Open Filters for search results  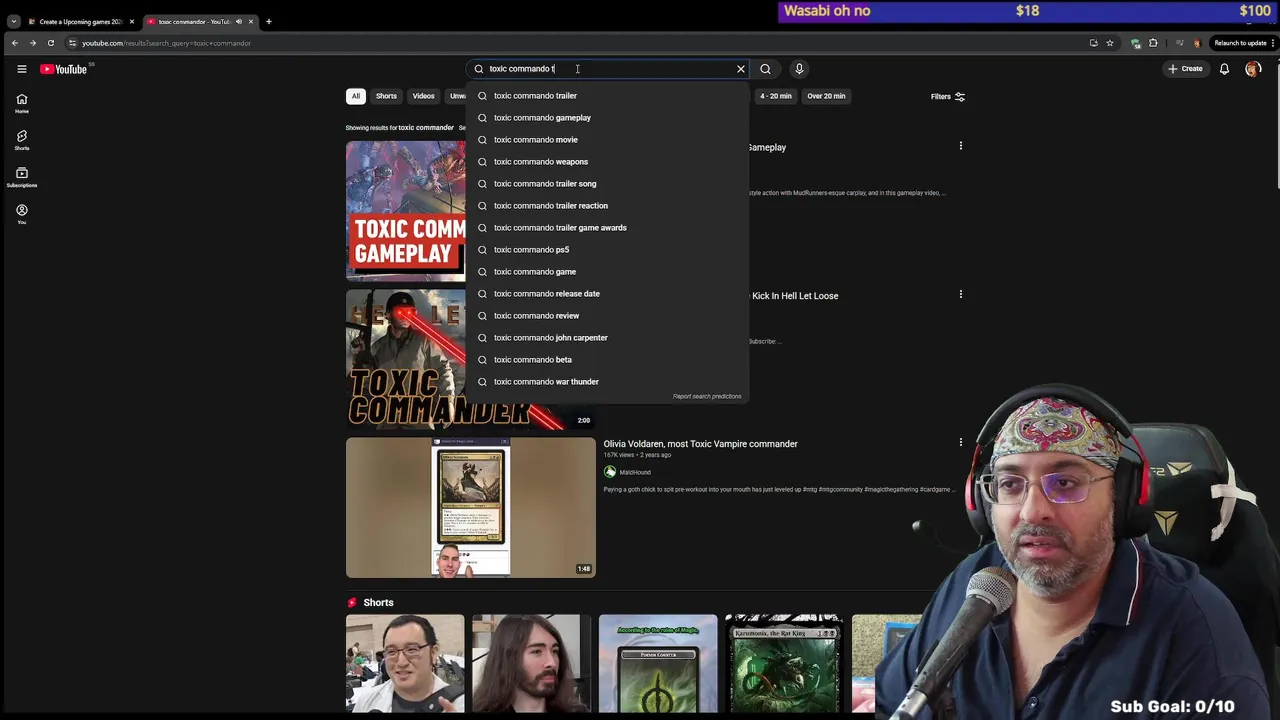tap(947, 97)
